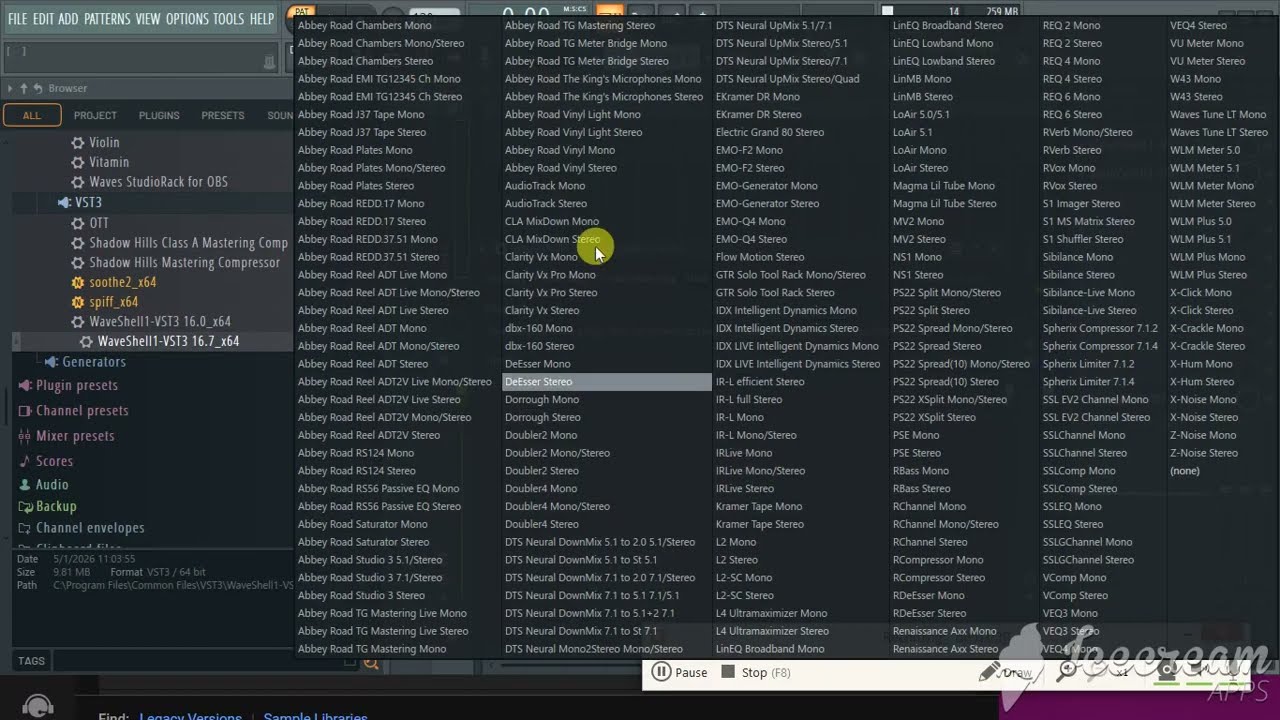Open the PATTERNS menu
Screen dimensions: 1280x720
click(x=107, y=19)
